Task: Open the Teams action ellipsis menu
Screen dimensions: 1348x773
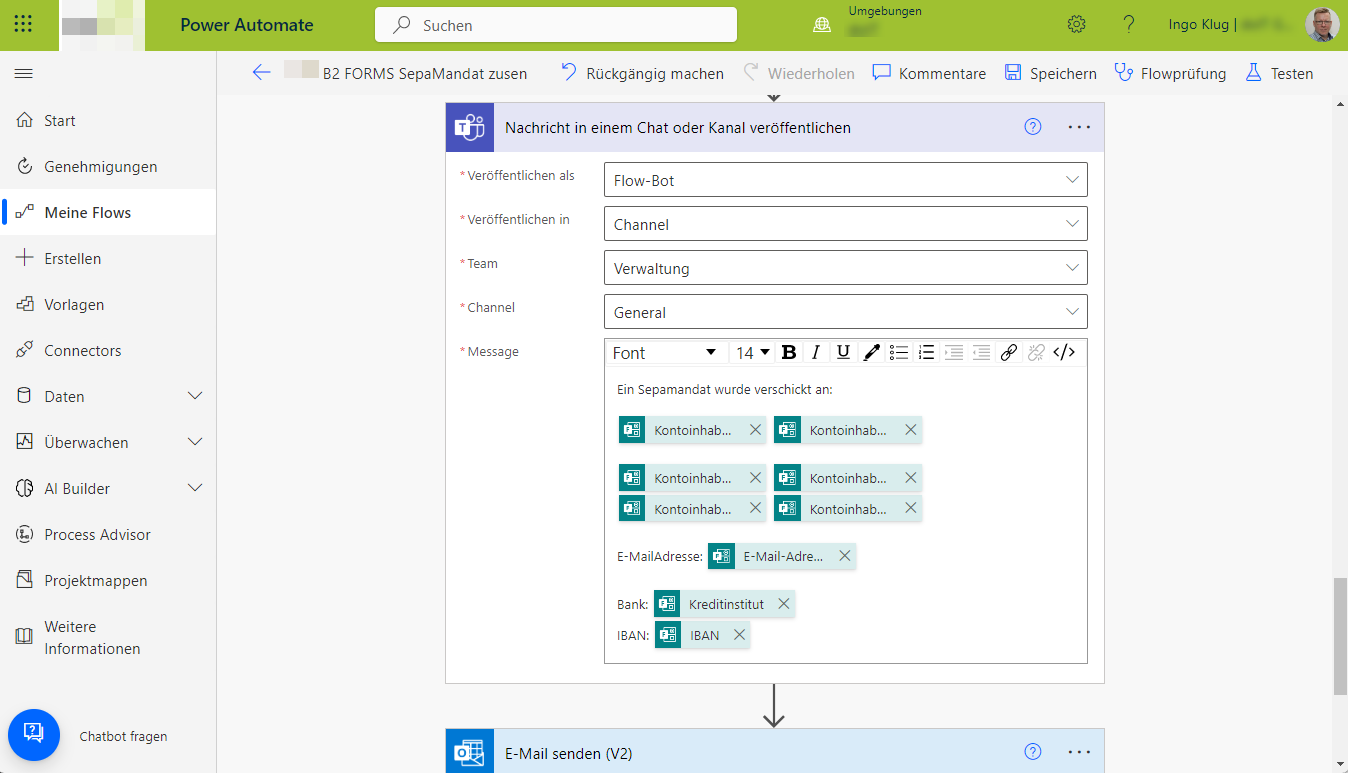Action: pos(1078,128)
